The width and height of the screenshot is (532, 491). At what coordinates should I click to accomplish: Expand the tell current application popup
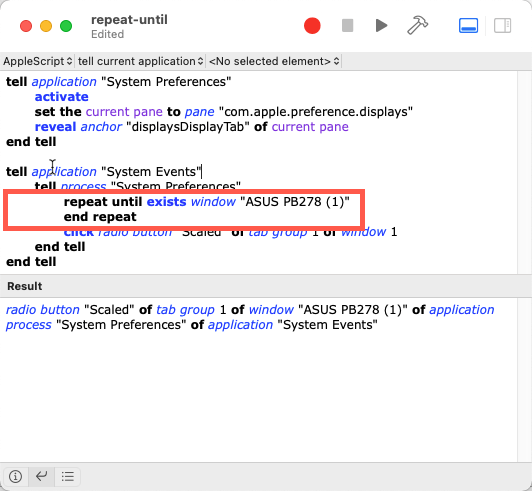[x=140, y=61]
